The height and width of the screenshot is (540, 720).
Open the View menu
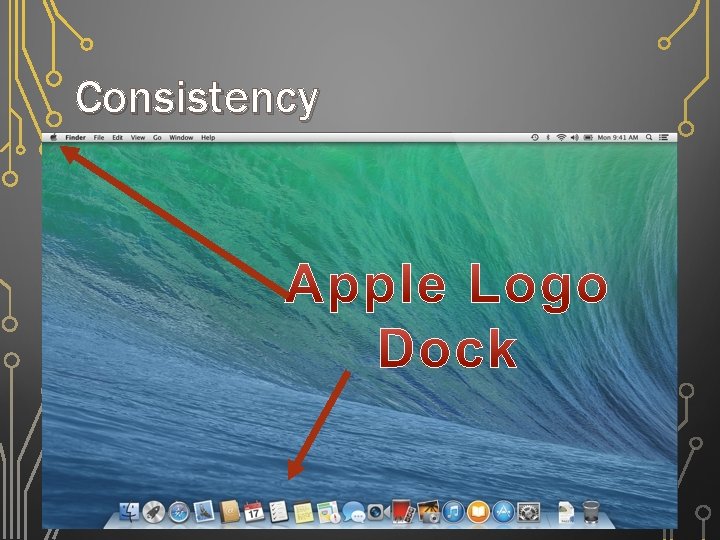[x=138, y=137]
